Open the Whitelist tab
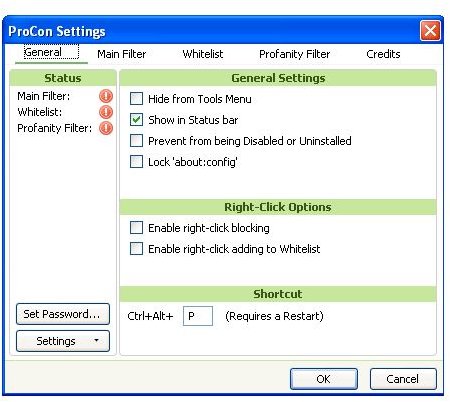Screen dimensions: 450x402 tap(203, 54)
